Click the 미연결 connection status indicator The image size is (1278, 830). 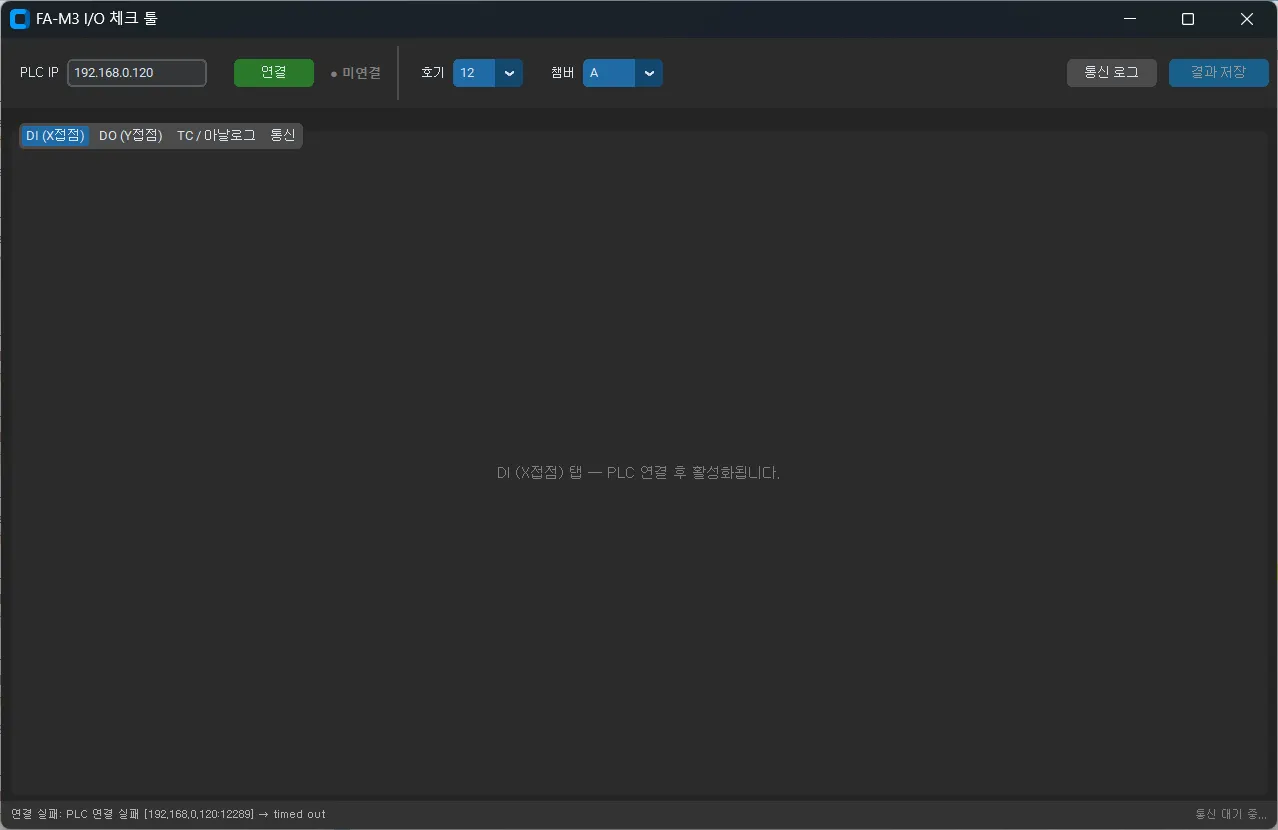(x=356, y=73)
